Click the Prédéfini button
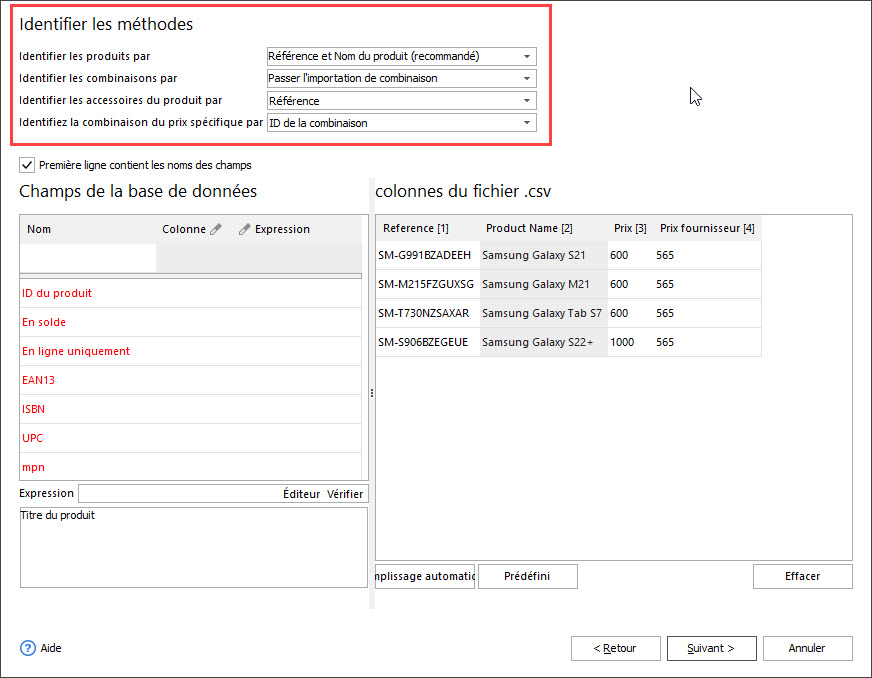This screenshot has width=872, height=678. pos(527,576)
